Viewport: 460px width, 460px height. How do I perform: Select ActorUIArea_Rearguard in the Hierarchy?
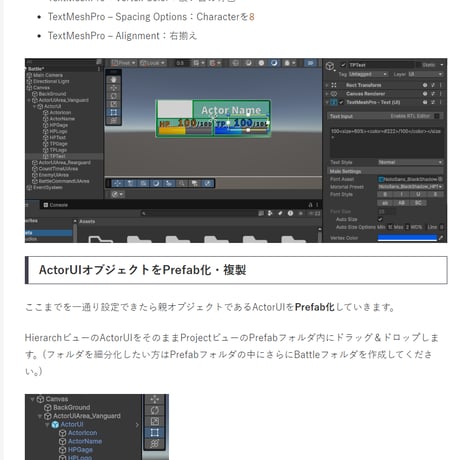tap(64, 162)
